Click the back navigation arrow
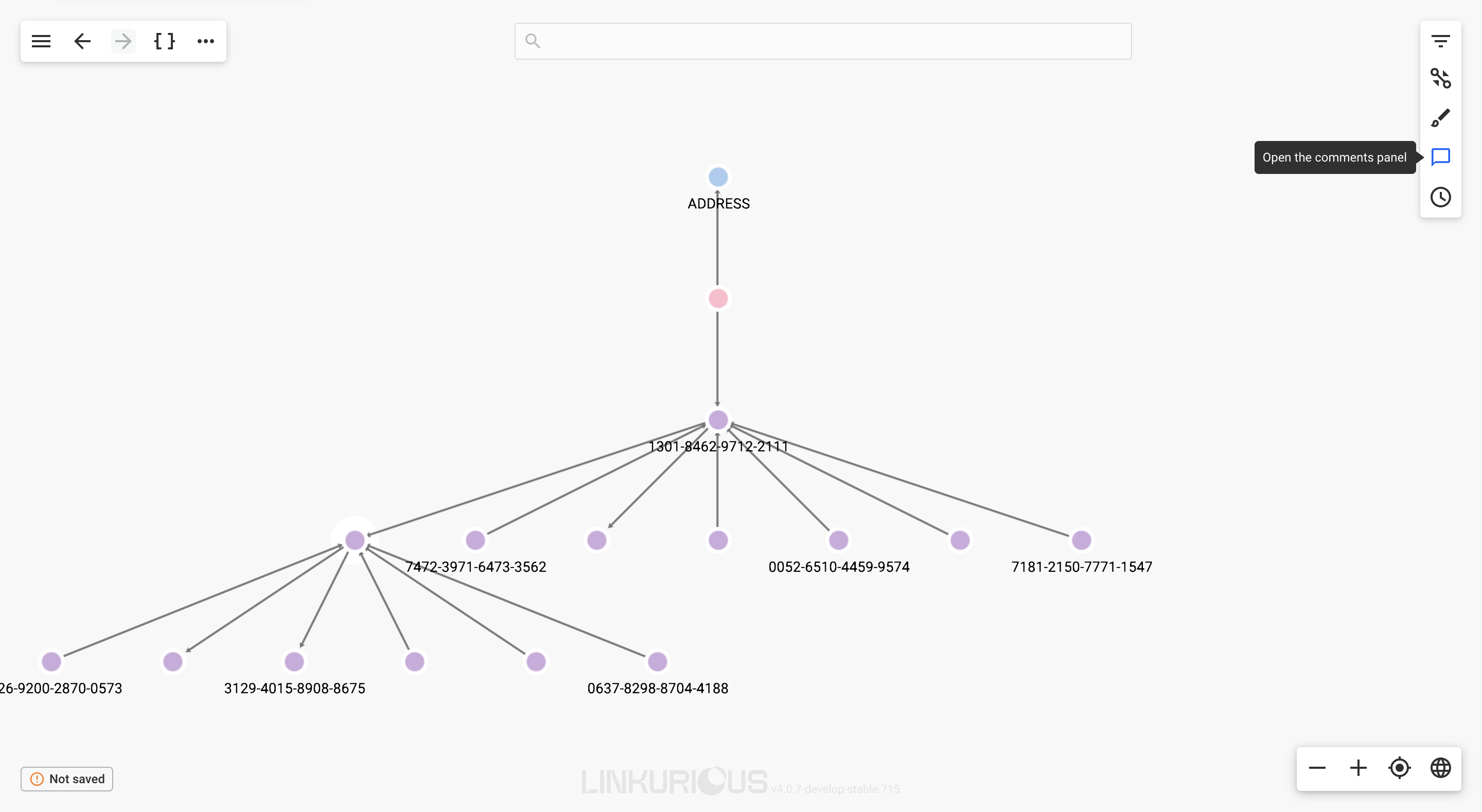 pyautogui.click(x=82, y=40)
